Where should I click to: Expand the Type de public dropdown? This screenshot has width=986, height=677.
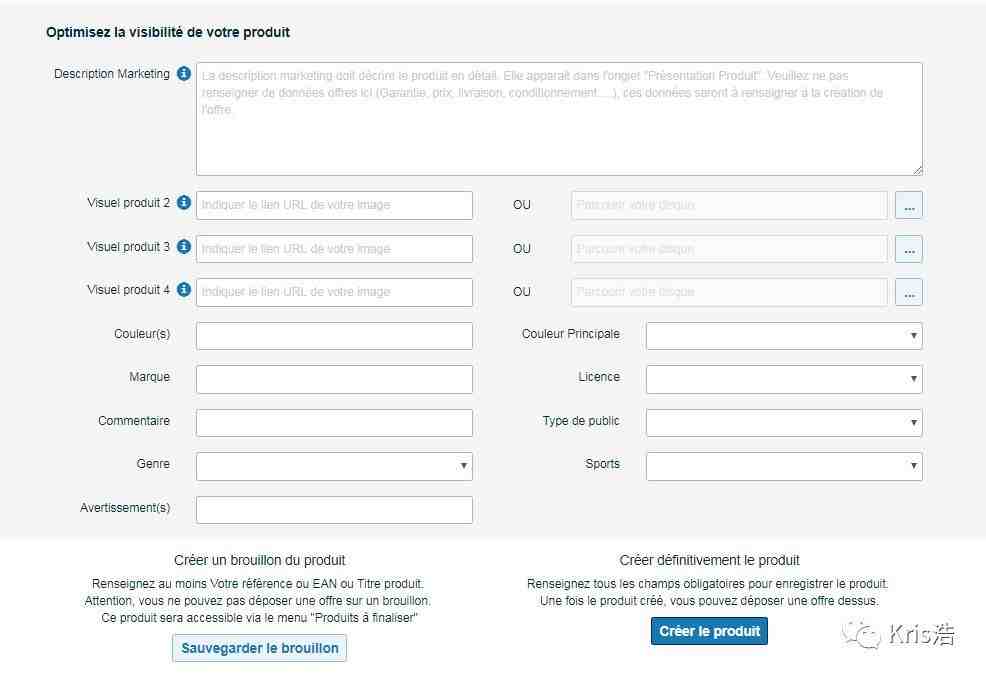pyautogui.click(x=784, y=422)
